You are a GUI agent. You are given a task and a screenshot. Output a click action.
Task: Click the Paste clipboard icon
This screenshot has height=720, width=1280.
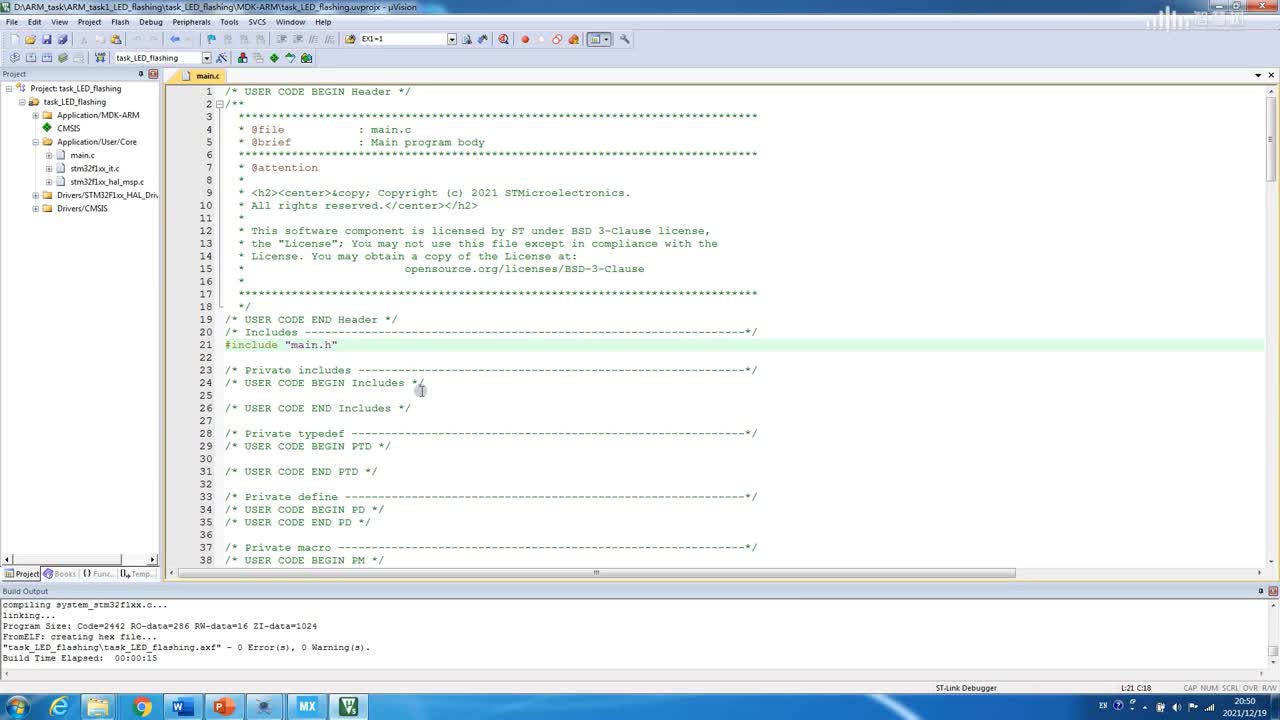pyautogui.click(x=116, y=39)
